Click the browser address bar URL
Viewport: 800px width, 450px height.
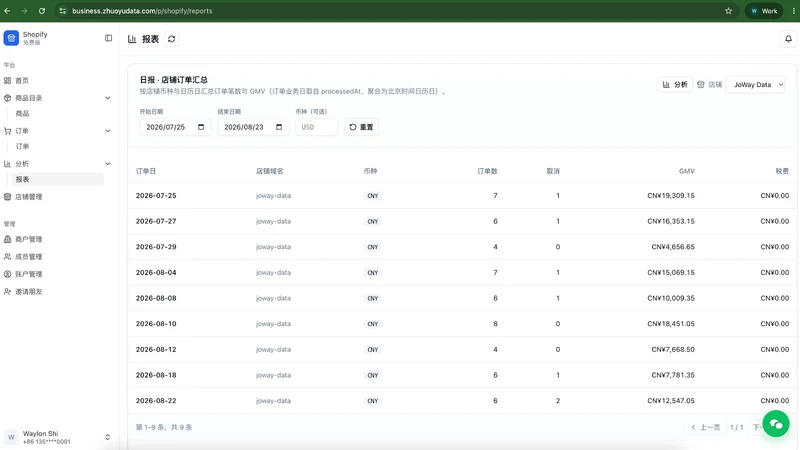142,11
